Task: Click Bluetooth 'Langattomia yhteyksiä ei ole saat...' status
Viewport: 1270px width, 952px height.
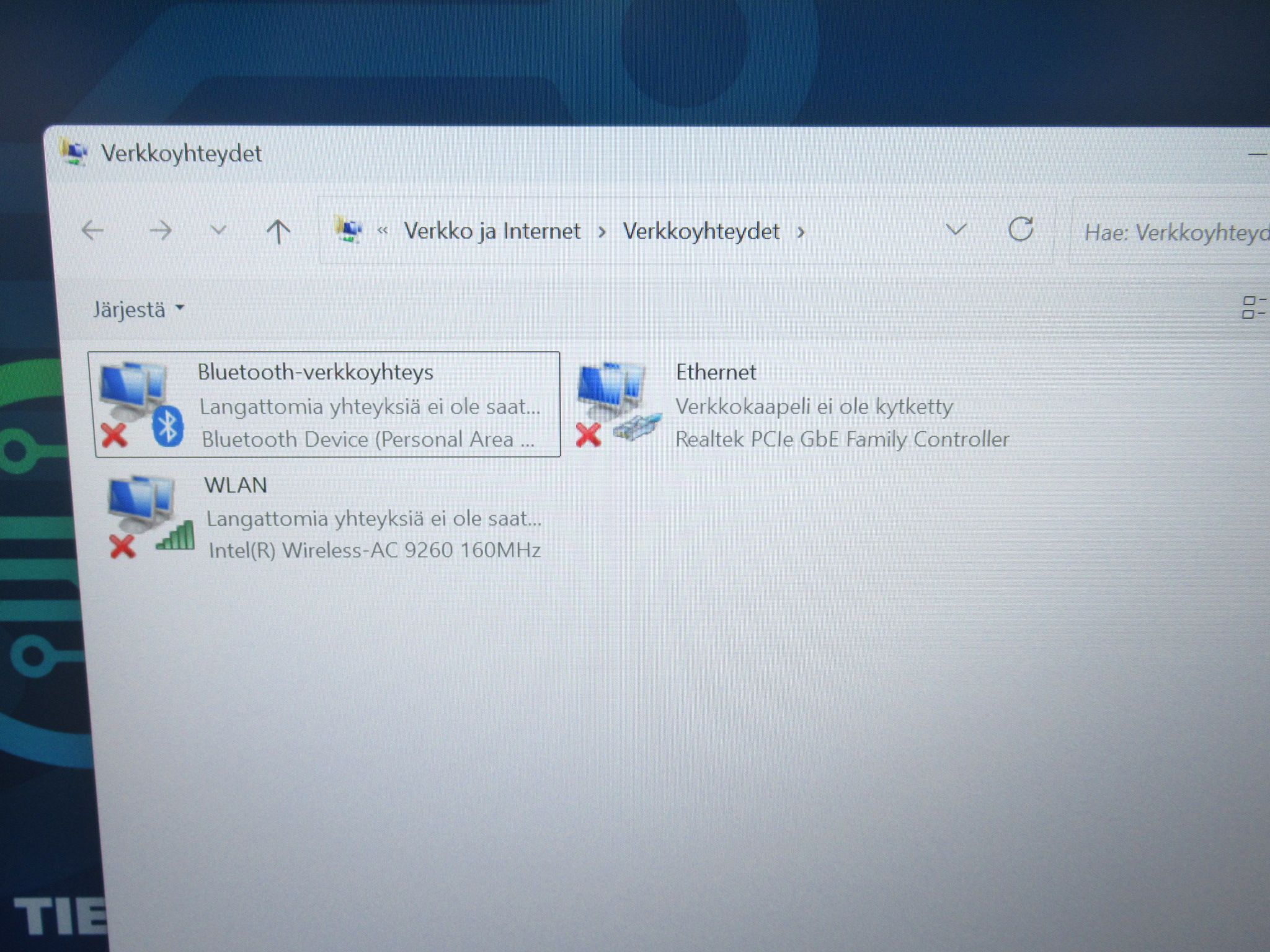Action: [x=370, y=407]
